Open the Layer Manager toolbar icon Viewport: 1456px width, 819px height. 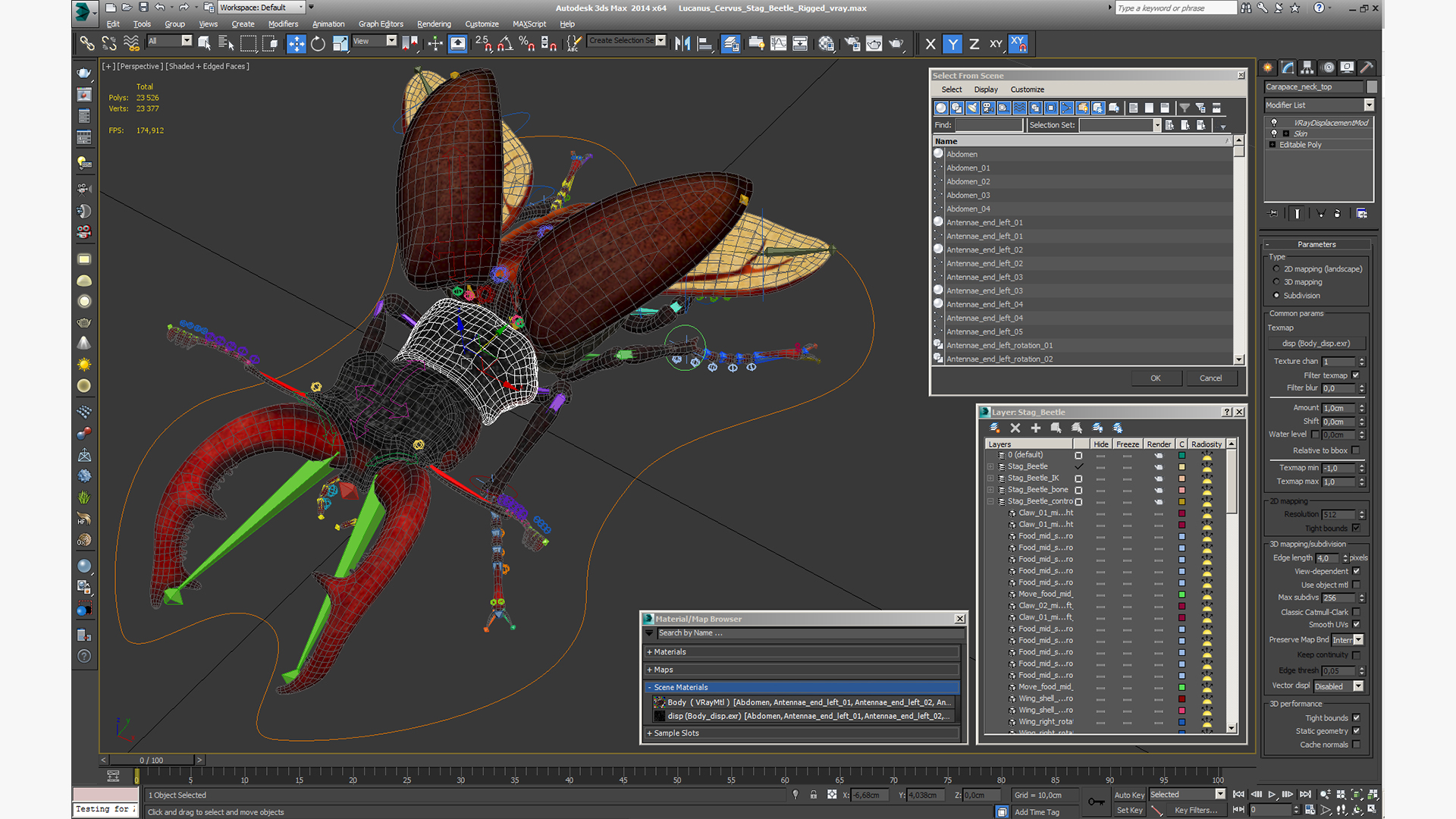(x=731, y=43)
